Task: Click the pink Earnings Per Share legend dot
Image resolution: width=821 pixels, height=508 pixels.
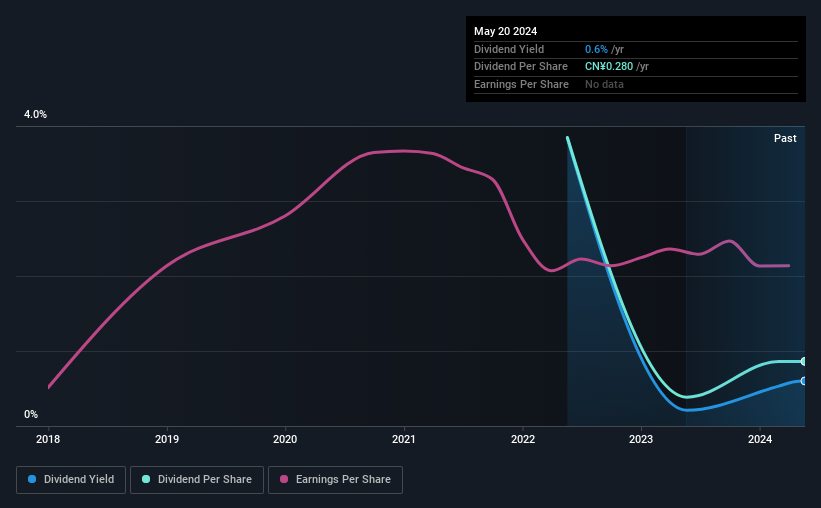Action: (x=284, y=479)
